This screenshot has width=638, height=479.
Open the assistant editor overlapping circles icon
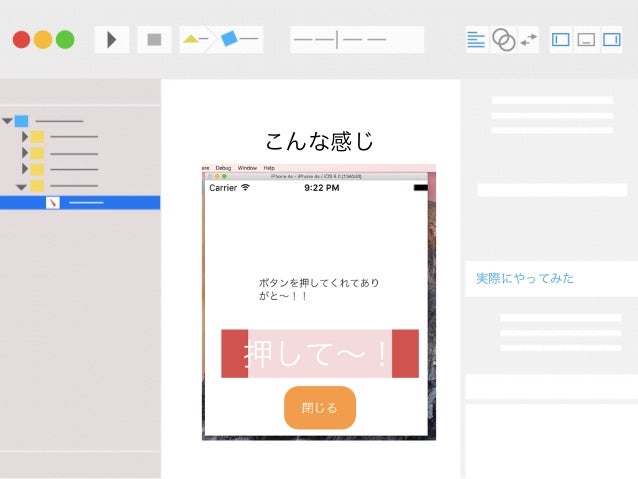tap(503, 40)
